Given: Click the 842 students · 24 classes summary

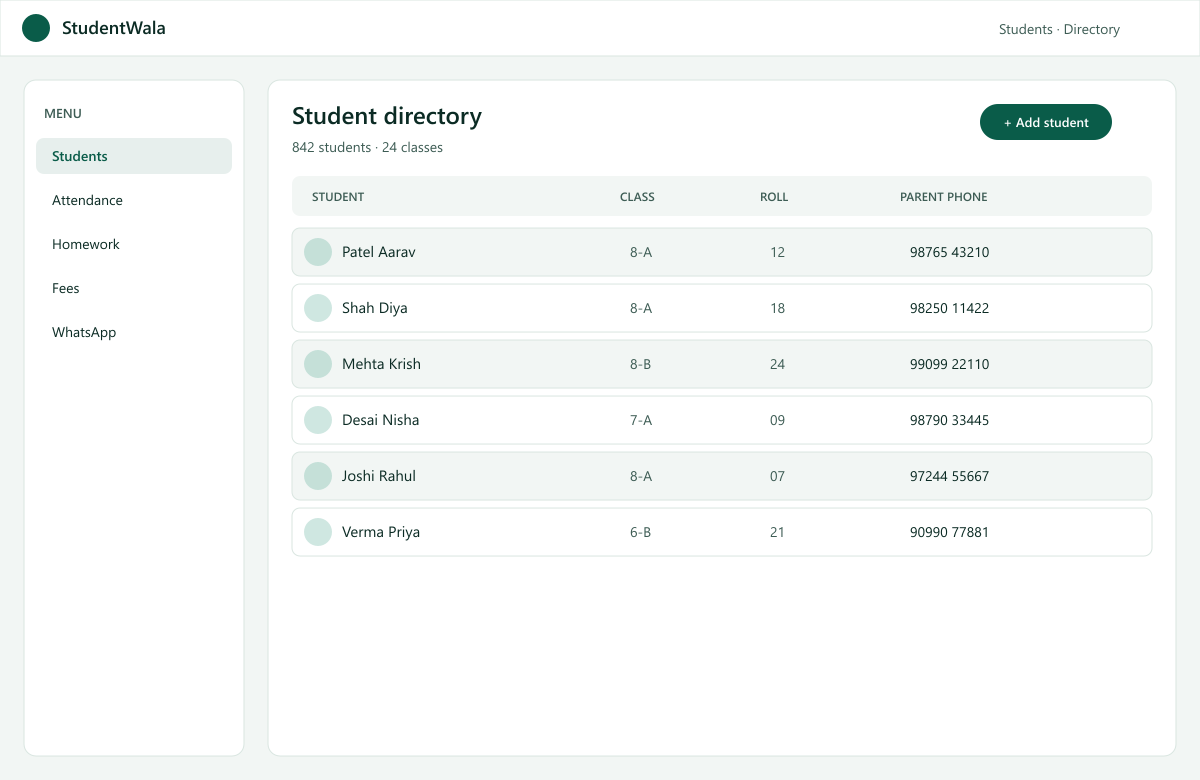Looking at the screenshot, I should coord(367,147).
